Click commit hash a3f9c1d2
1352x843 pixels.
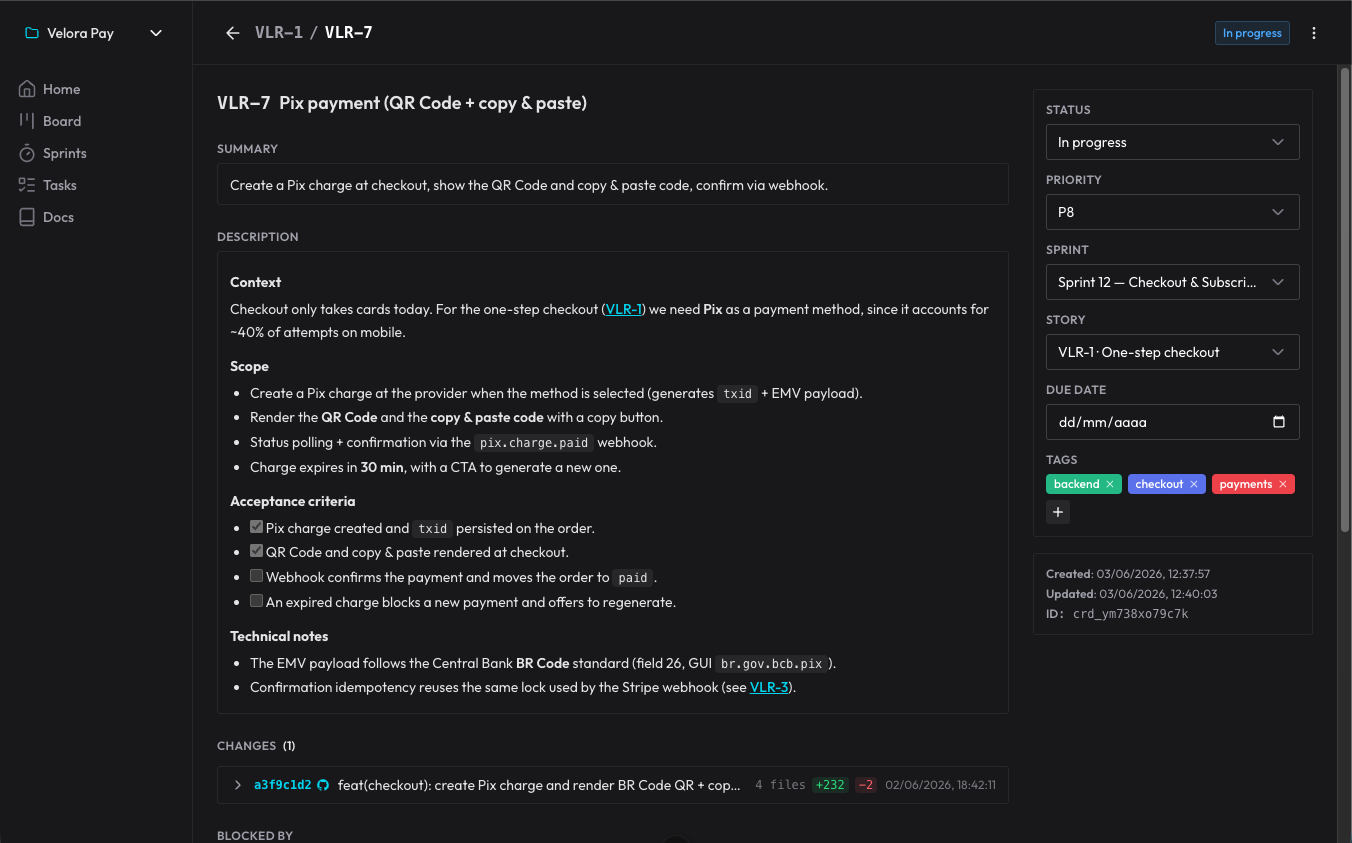coord(283,785)
